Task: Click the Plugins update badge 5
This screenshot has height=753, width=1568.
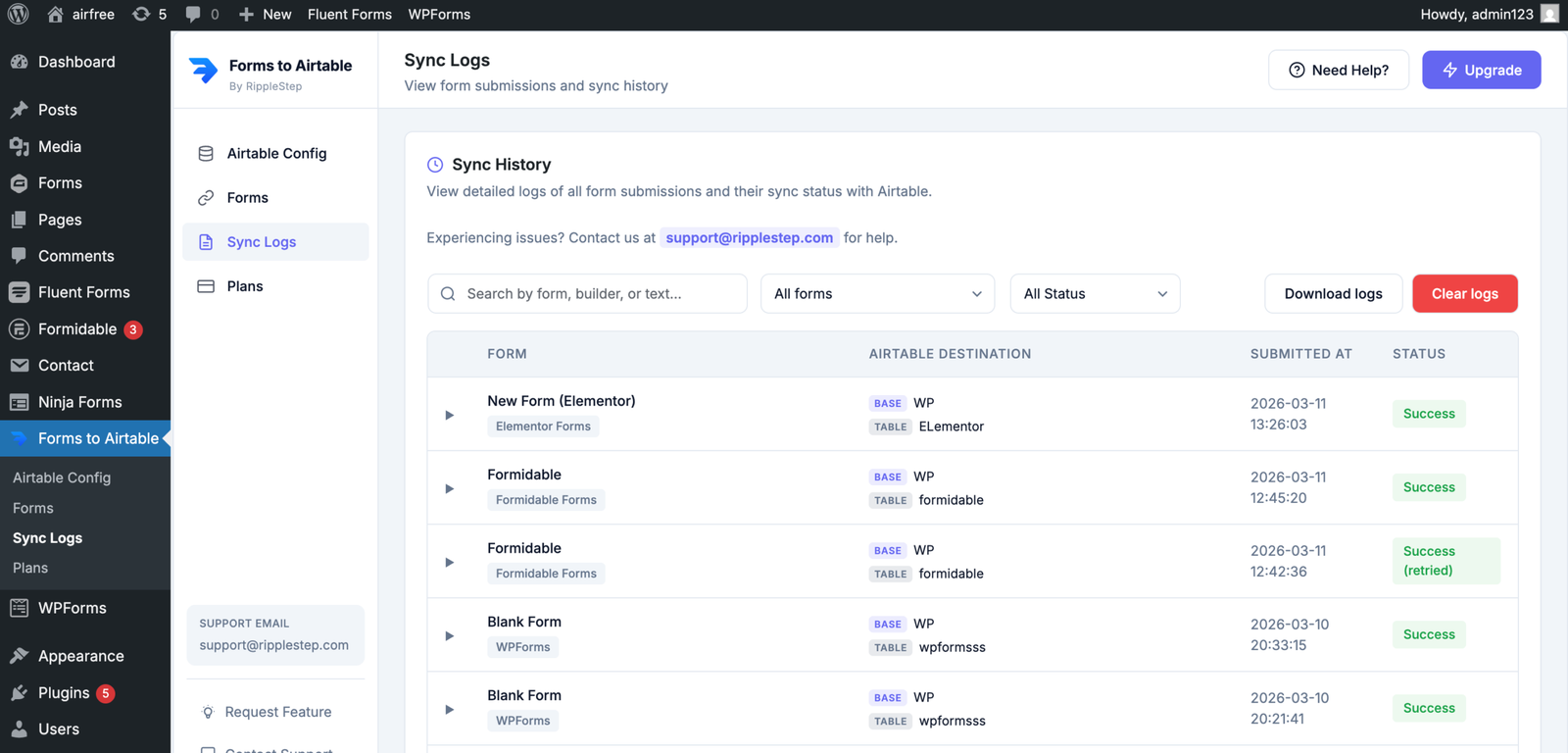Action: [106, 693]
